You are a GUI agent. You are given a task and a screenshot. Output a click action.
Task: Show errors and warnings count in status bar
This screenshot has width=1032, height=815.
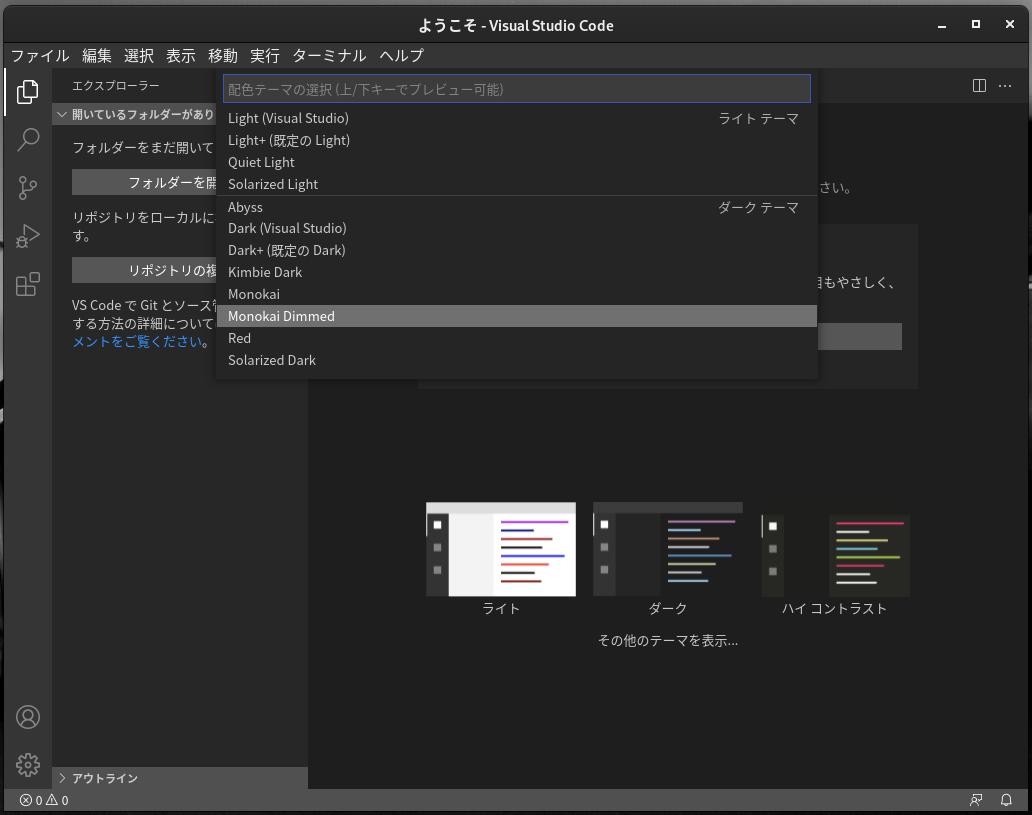click(x=43, y=800)
